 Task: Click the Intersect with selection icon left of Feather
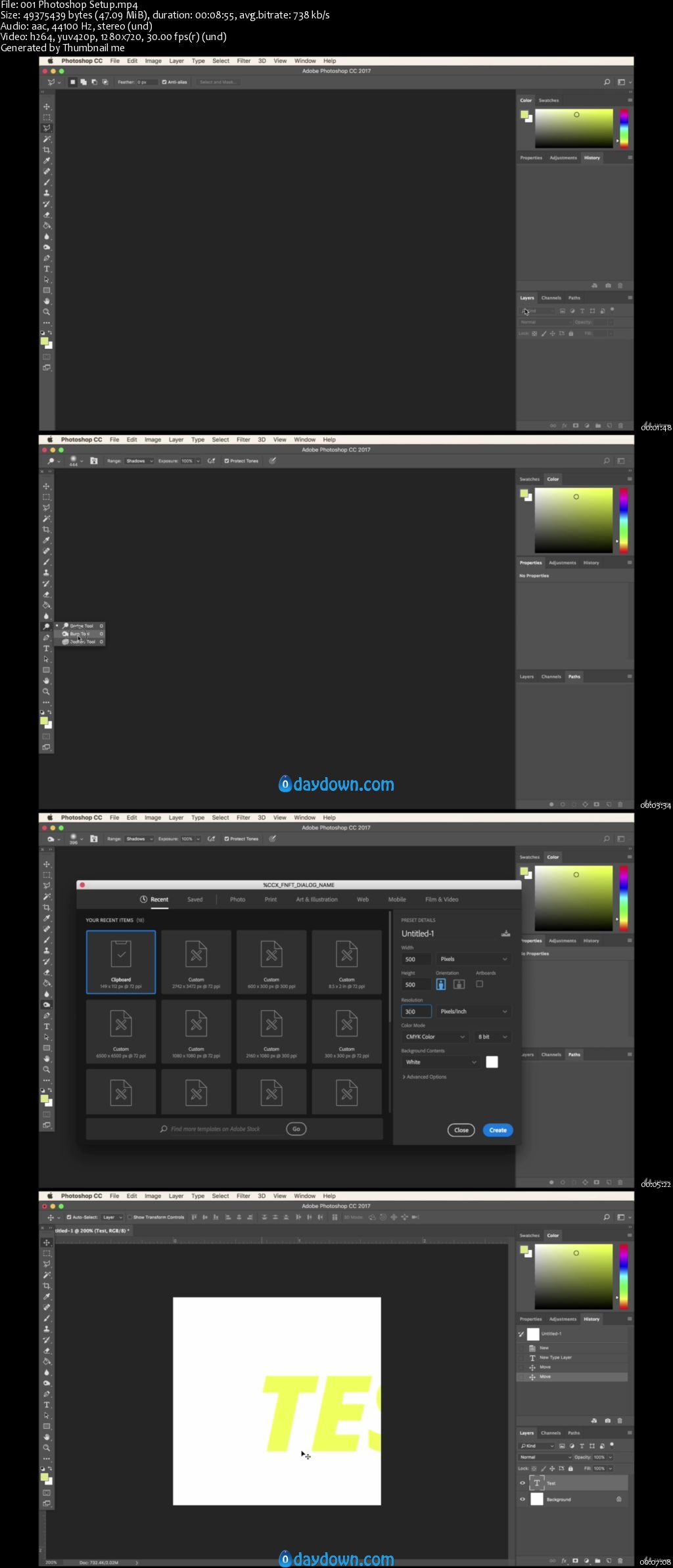point(104,82)
